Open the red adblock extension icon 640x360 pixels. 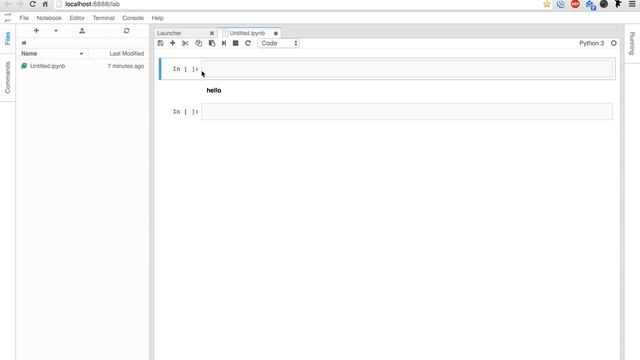coord(575,4)
